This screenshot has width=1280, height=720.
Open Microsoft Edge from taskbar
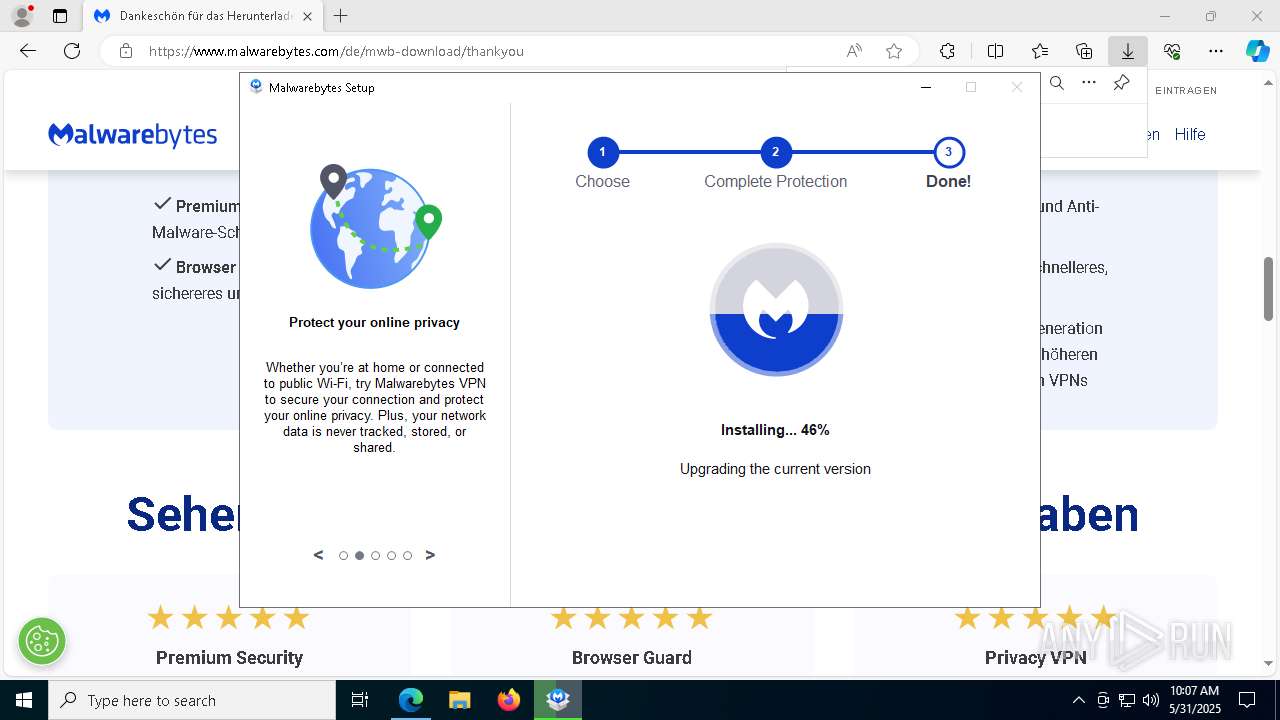point(411,700)
